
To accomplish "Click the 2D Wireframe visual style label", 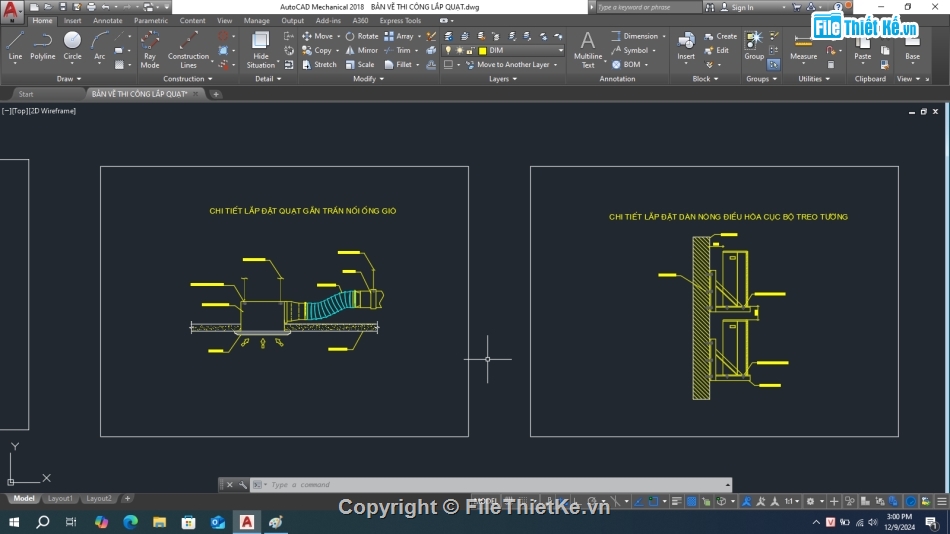I will point(52,111).
